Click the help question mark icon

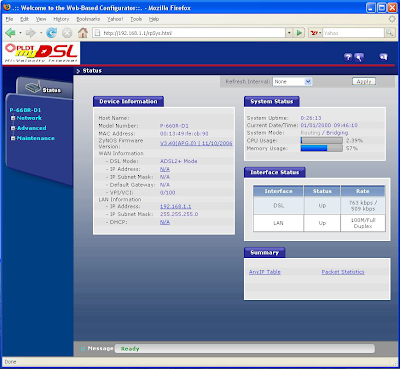point(348,57)
